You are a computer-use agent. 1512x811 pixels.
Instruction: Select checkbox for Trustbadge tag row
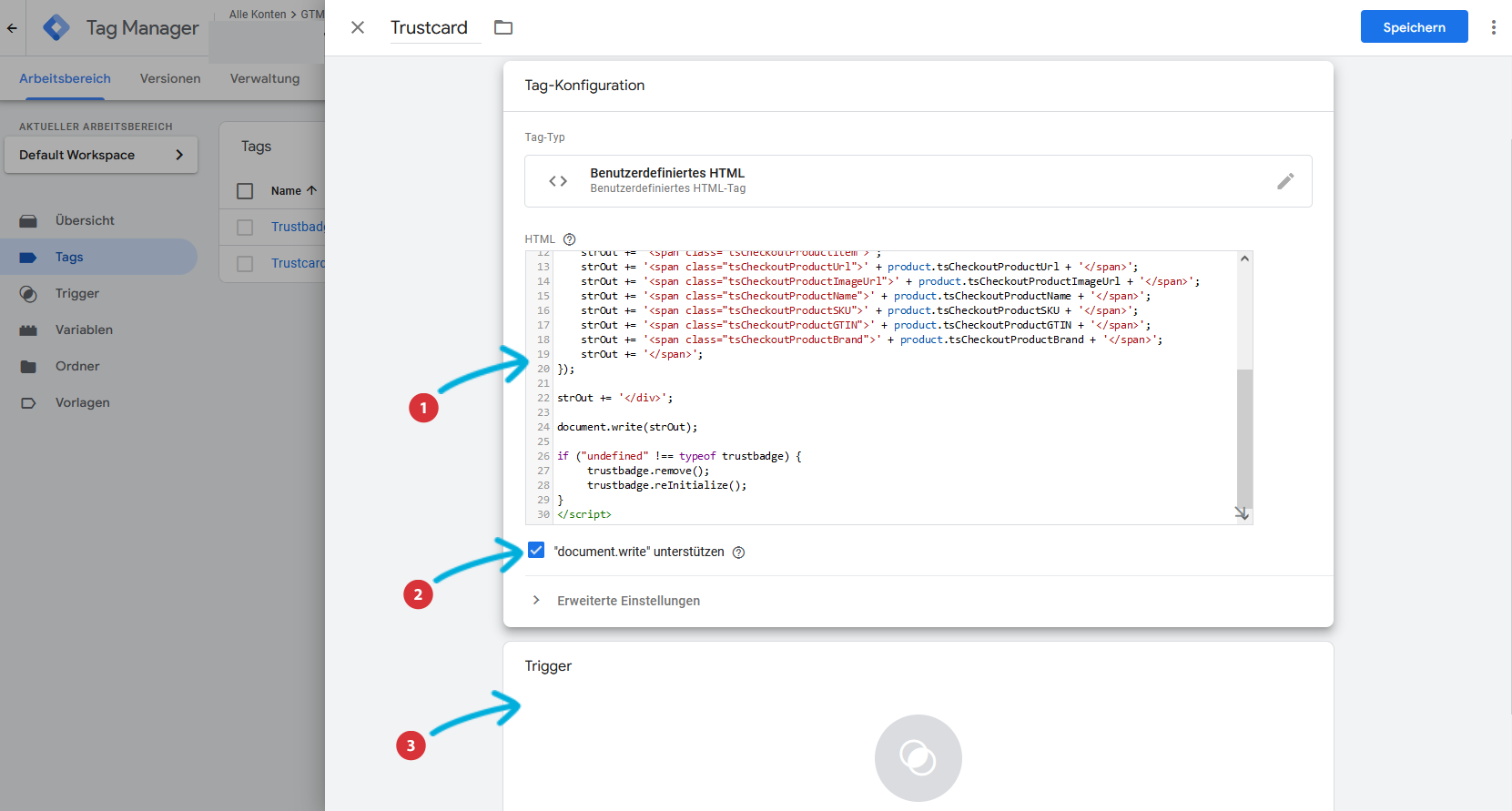click(x=245, y=228)
